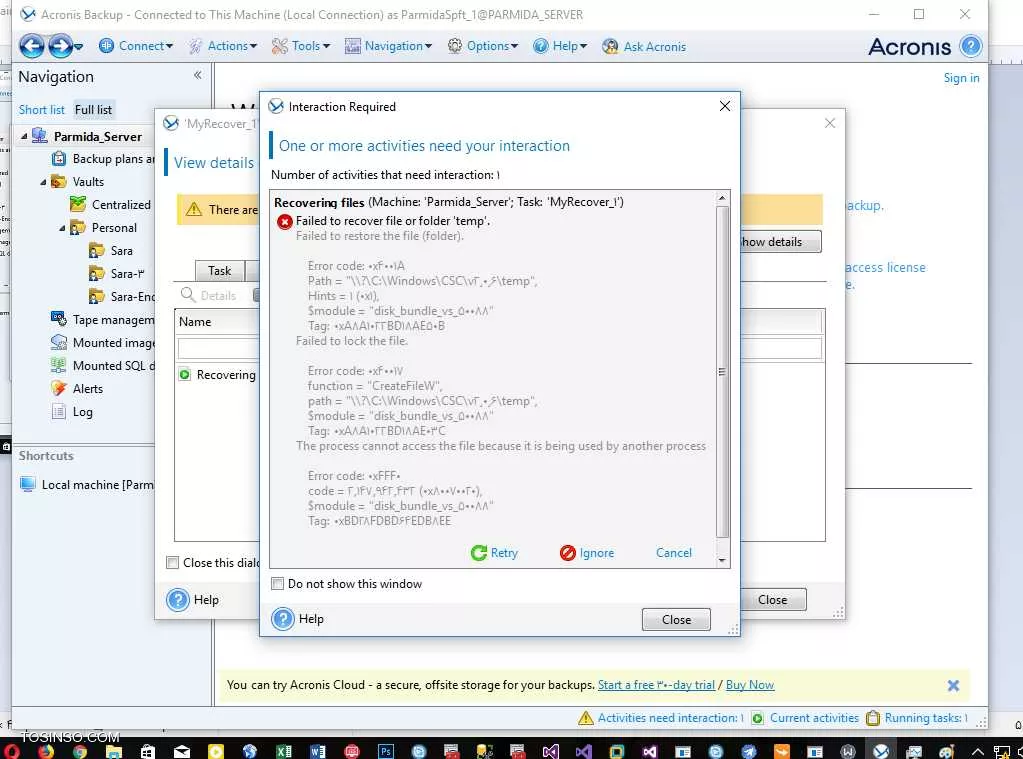Open the Options dropdown menu

tap(483, 46)
